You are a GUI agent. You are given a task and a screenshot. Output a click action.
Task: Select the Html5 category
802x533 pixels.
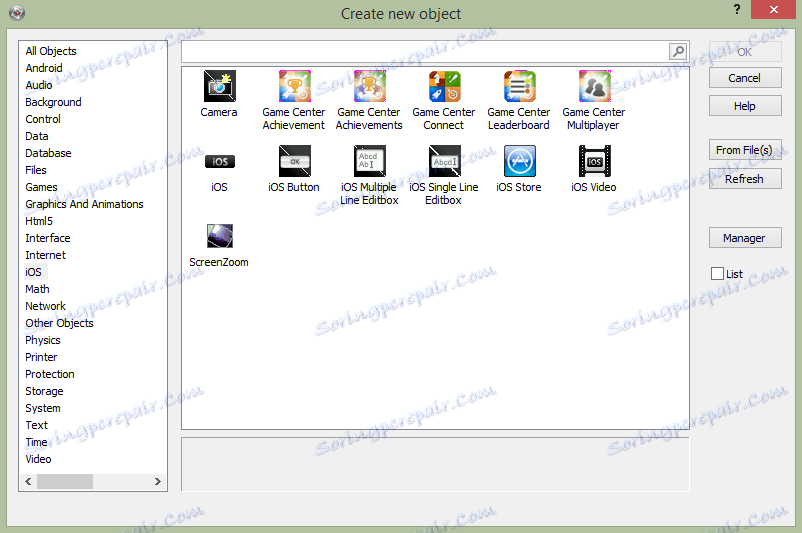point(39,221)
